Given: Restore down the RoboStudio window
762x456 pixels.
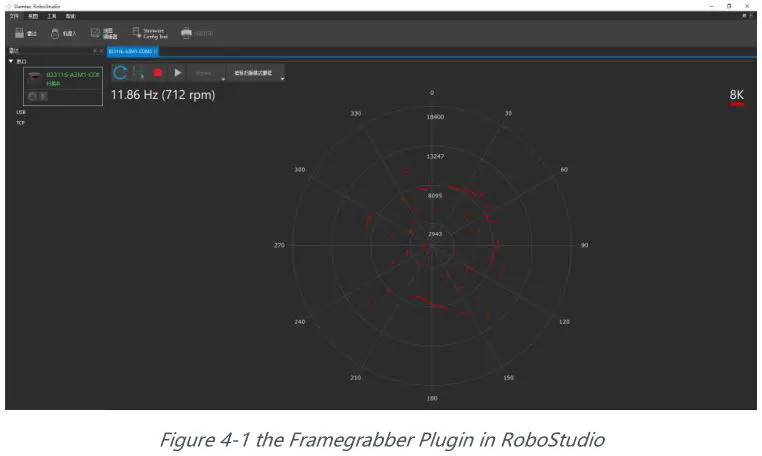Looking at the screenshot, I should point(729,6).
